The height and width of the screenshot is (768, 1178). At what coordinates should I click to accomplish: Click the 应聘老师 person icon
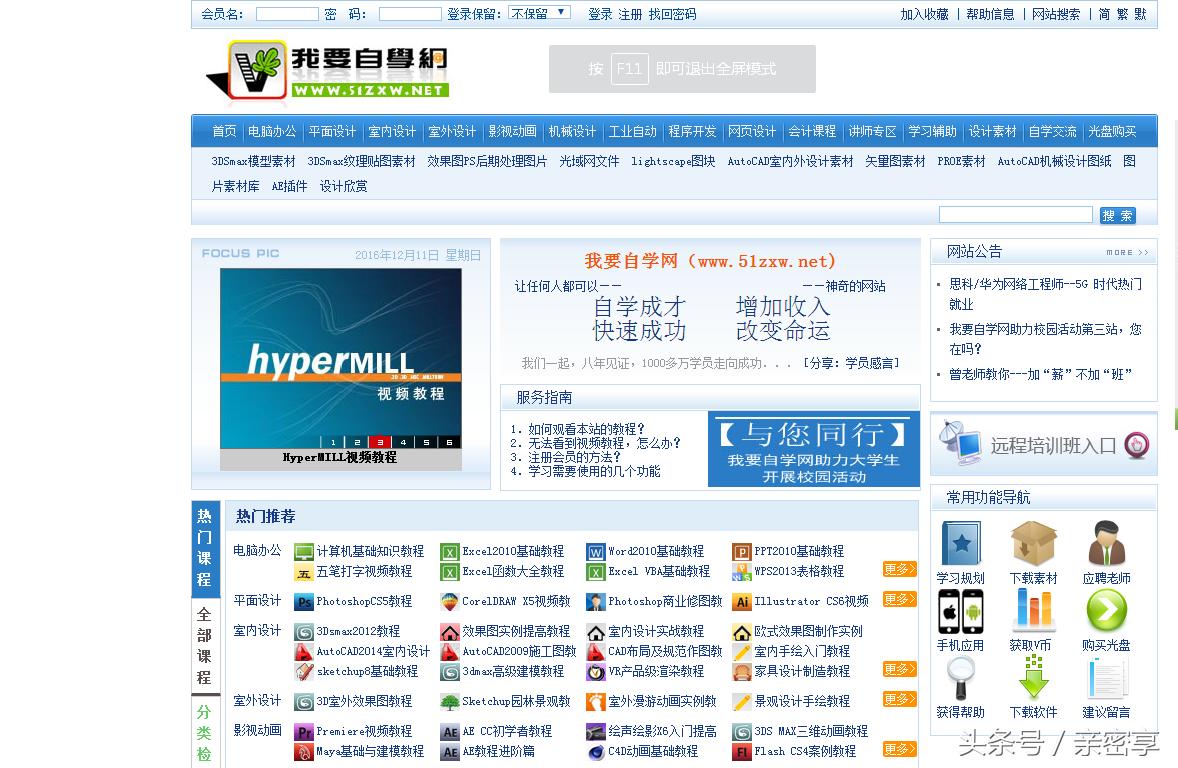click(x=1106, y=543)
